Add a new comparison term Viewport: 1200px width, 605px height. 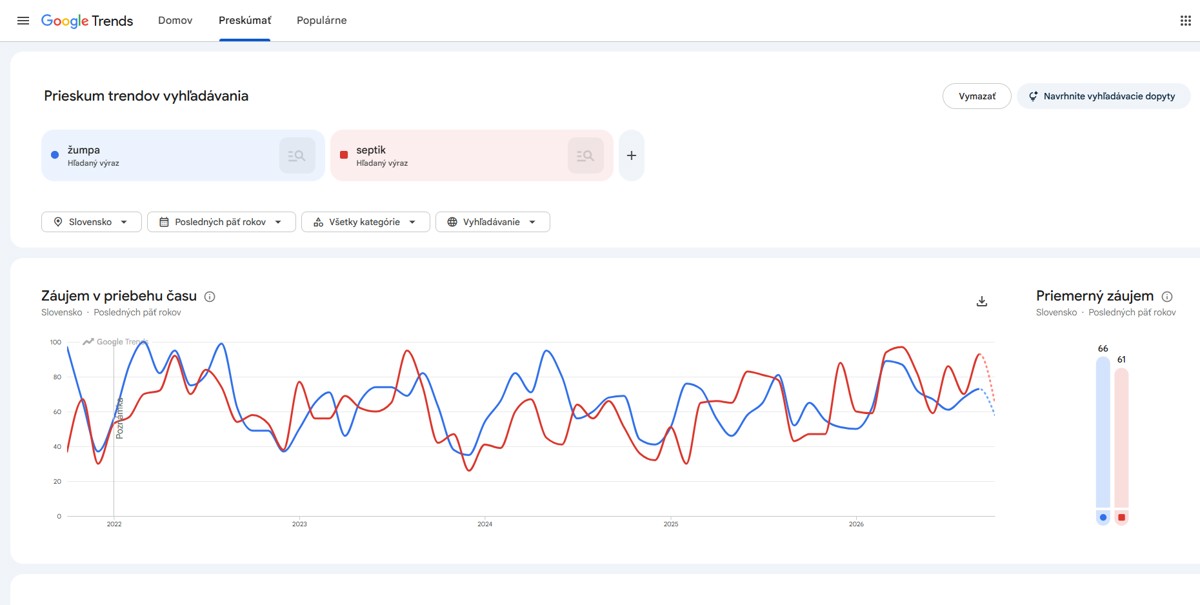point(631,155)
